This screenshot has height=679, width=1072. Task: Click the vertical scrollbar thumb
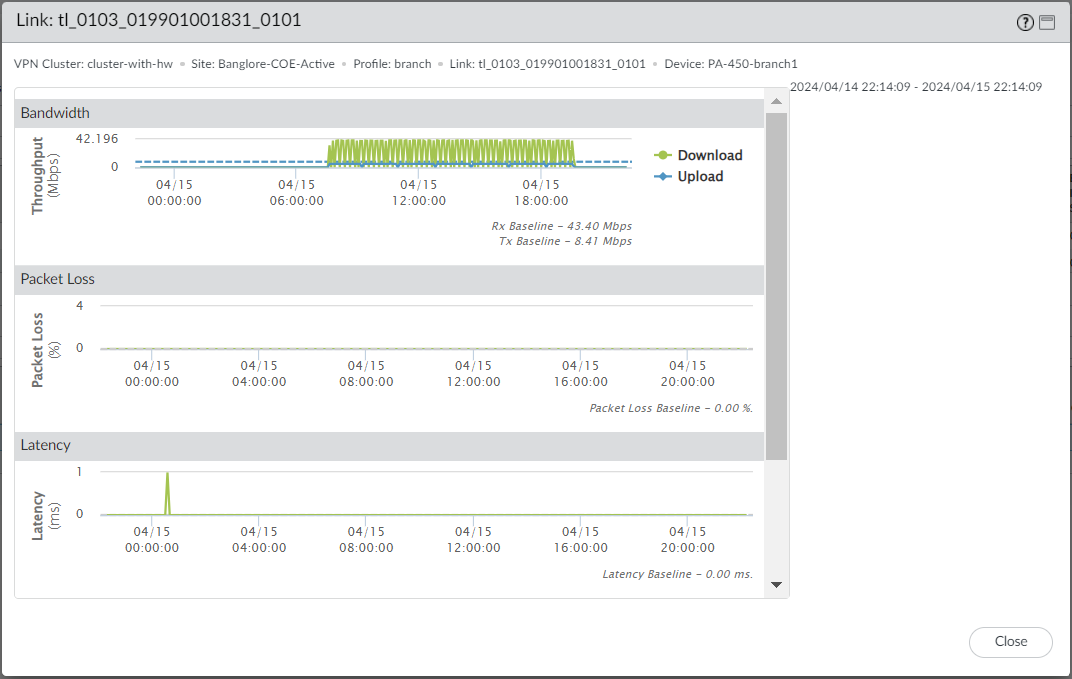(776, 285)
